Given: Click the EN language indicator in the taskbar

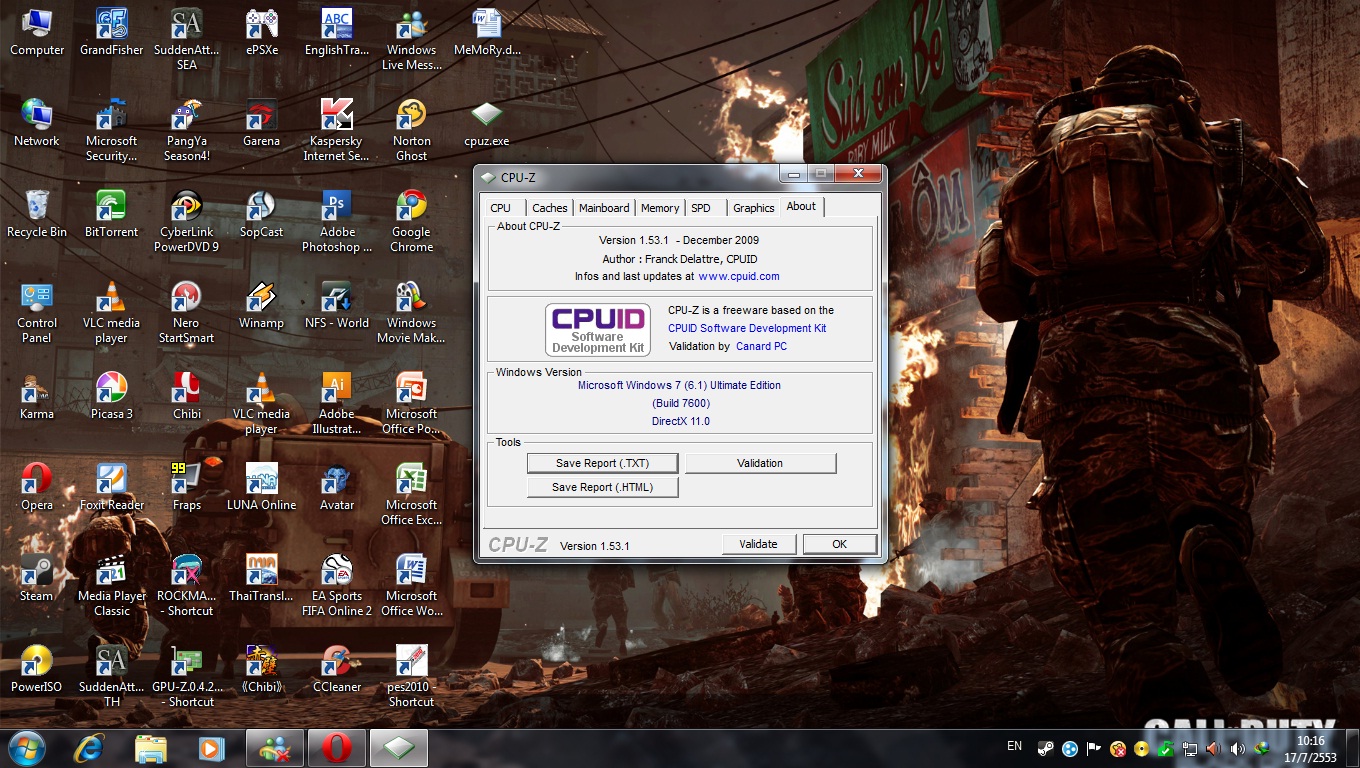Looking at the screenshot, I should [1015, 746].
